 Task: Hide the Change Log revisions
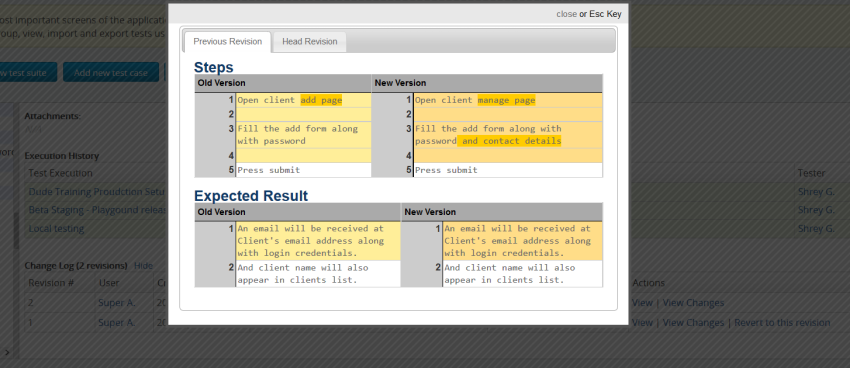144,266
